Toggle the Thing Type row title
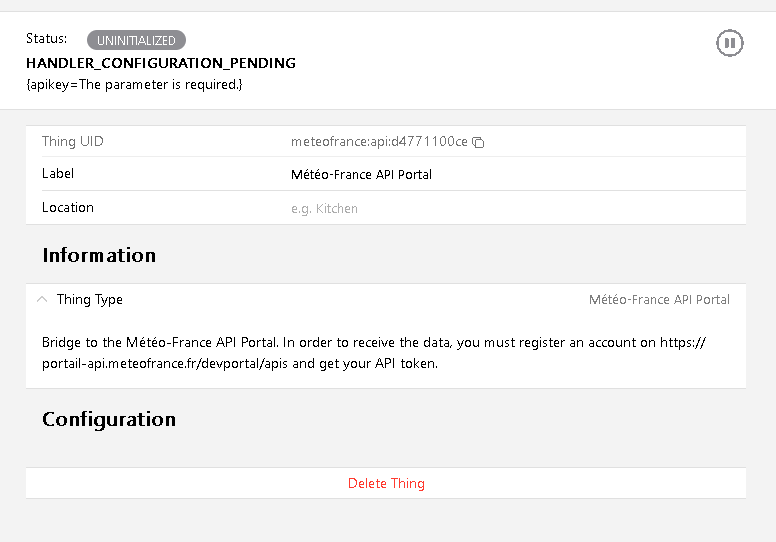The width and height of the screenshot is (776, 542). (x=90, y=299)
